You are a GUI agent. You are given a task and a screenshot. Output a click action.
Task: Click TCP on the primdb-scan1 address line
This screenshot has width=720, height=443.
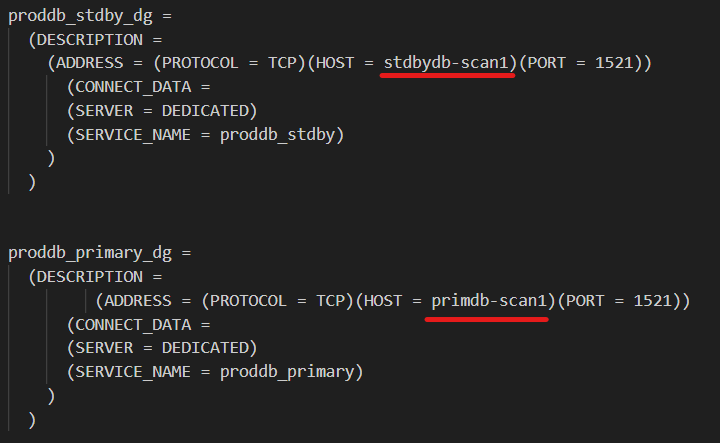point(332,301)
